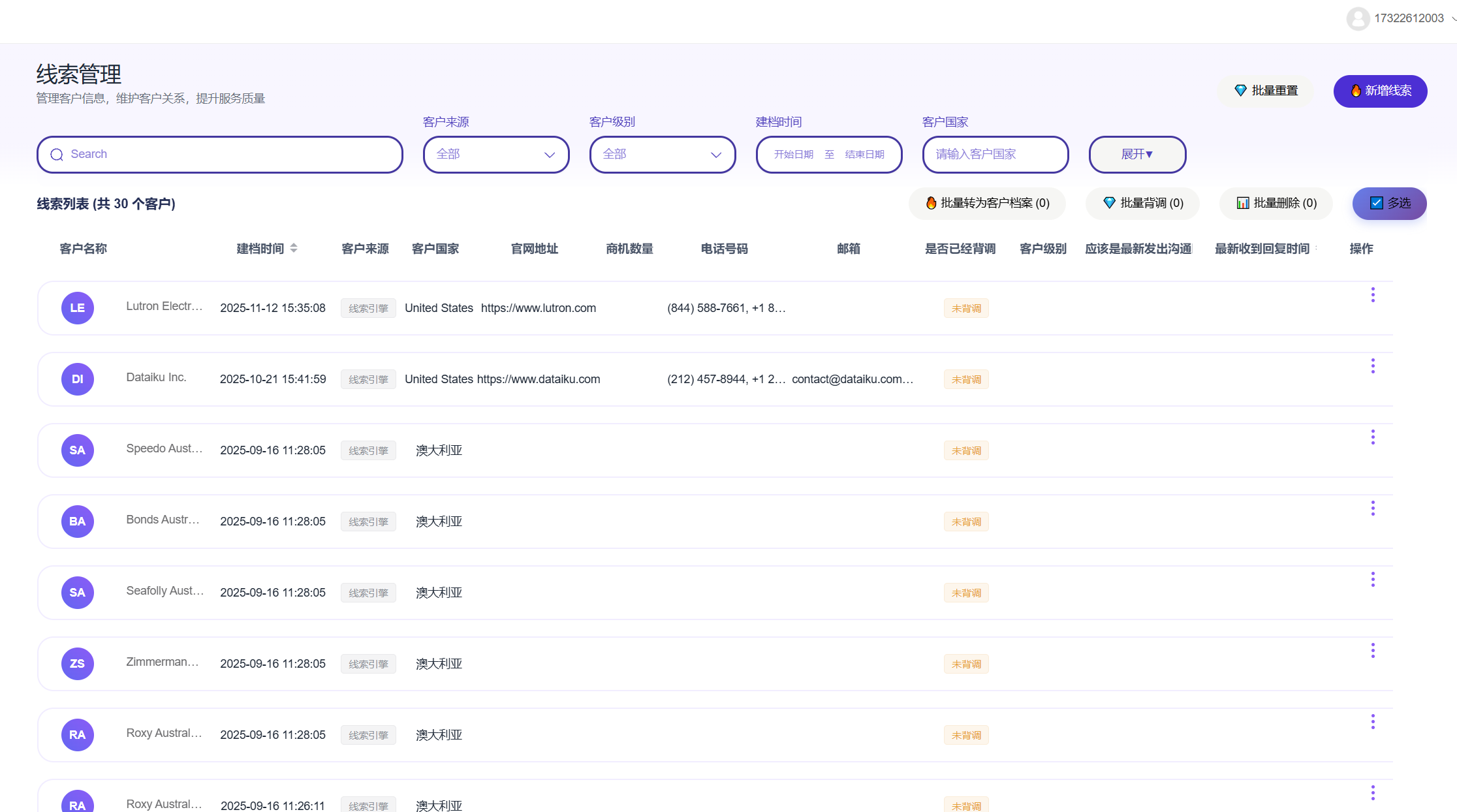1457x812 pixels.
Task: Open the 客户来源 dropdown
Action: (496, 155)
